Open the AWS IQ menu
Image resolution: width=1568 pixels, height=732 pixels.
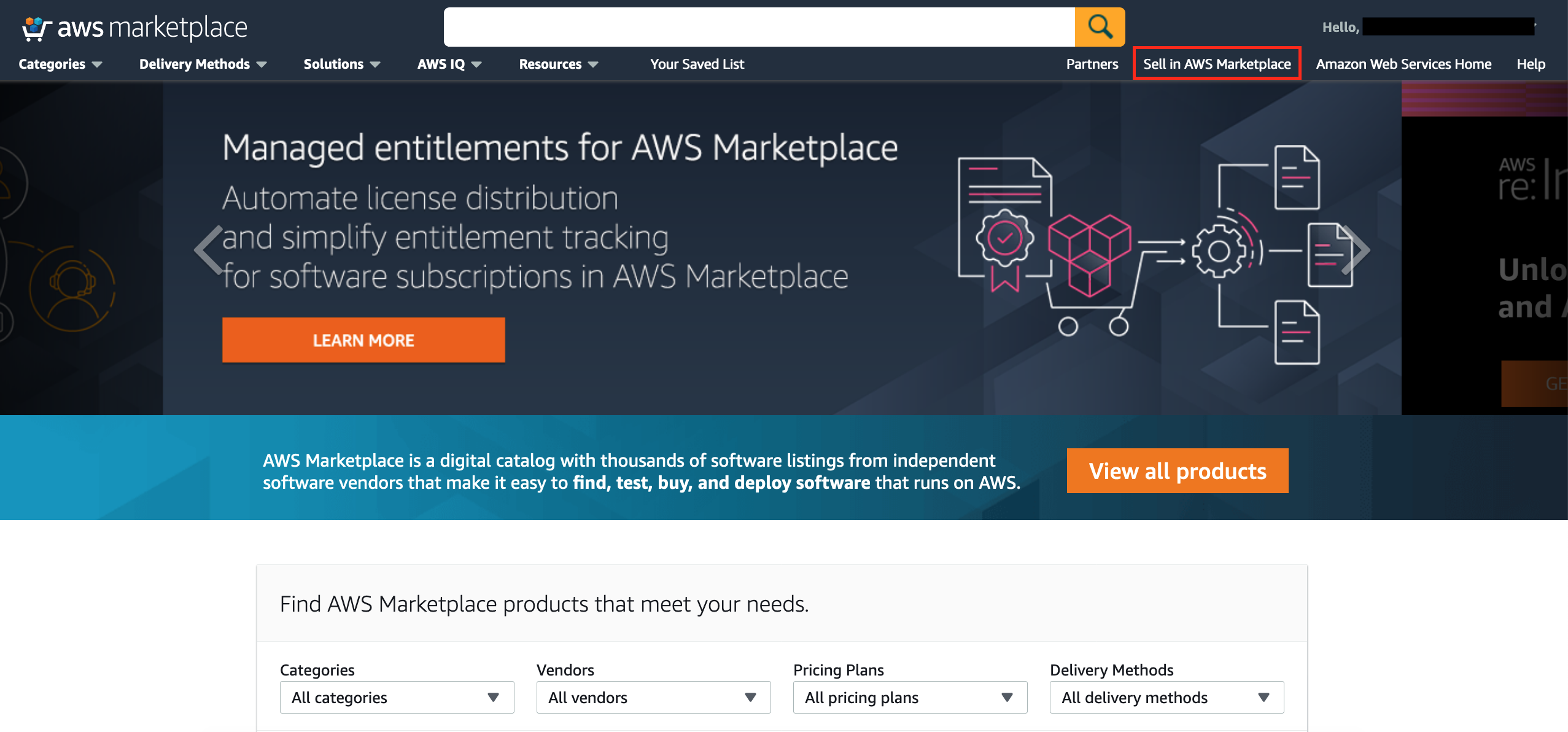click(449, 64)
